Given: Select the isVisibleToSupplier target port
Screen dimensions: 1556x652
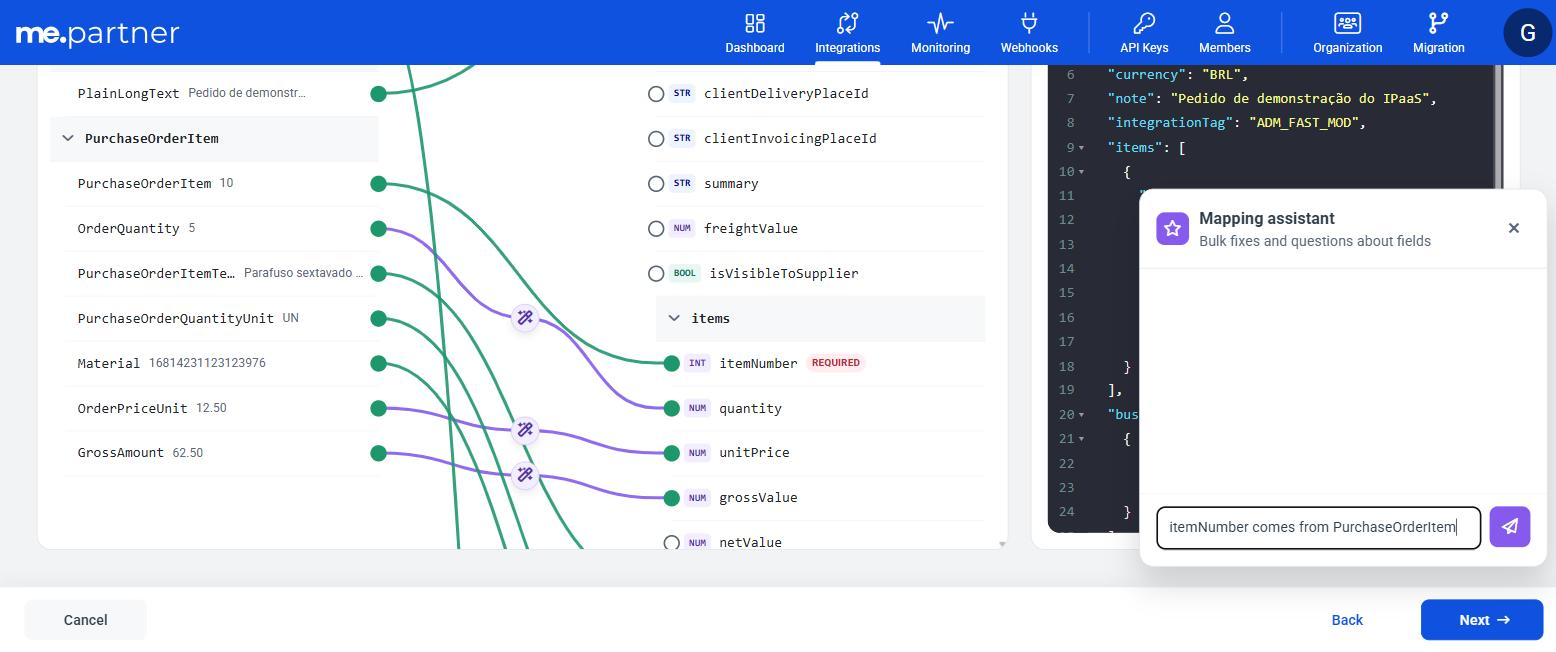Looking at the screenshot, I should point(656,273).
